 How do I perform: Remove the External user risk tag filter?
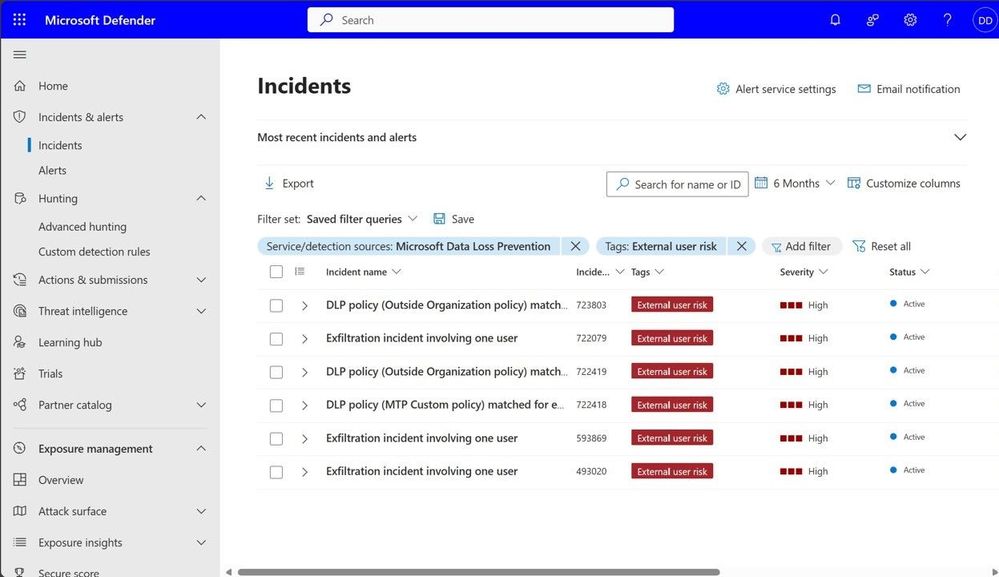[742, 246]
